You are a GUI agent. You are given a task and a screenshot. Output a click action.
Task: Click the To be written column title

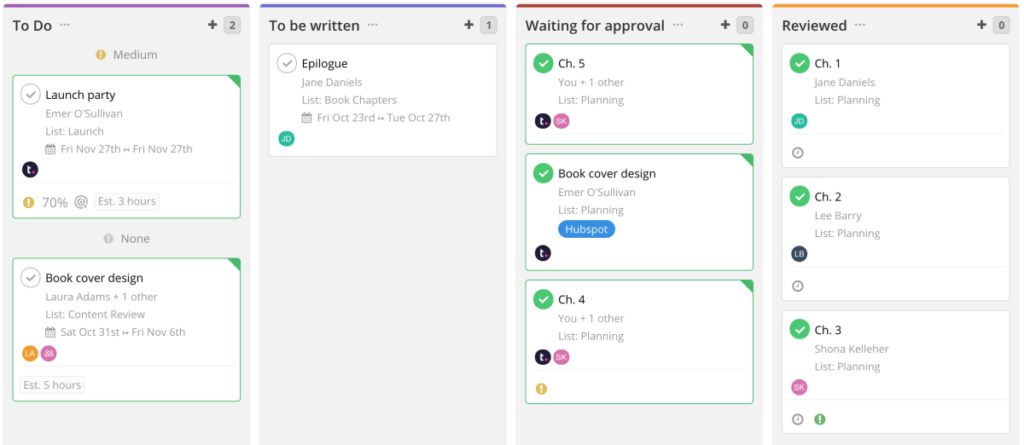click(313, 26)
